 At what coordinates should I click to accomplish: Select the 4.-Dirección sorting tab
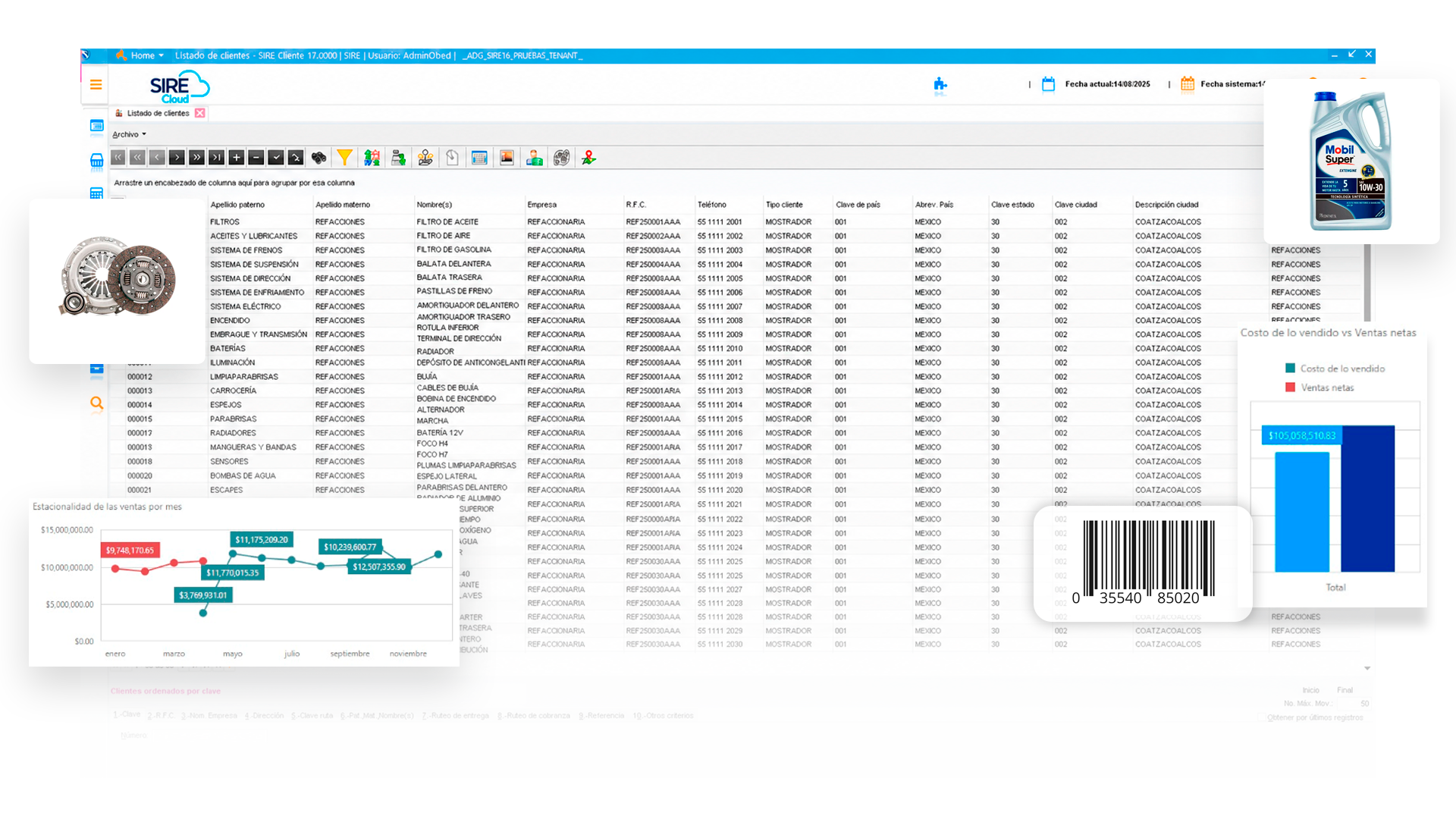point(264,716)
